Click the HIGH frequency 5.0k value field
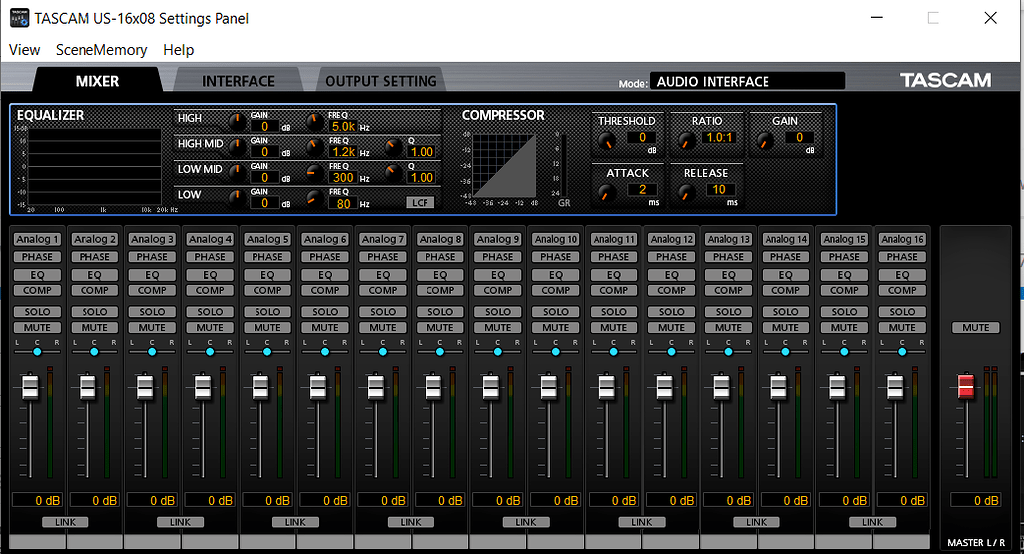This screenshot has width=1024, height=554. pos(342,126)
